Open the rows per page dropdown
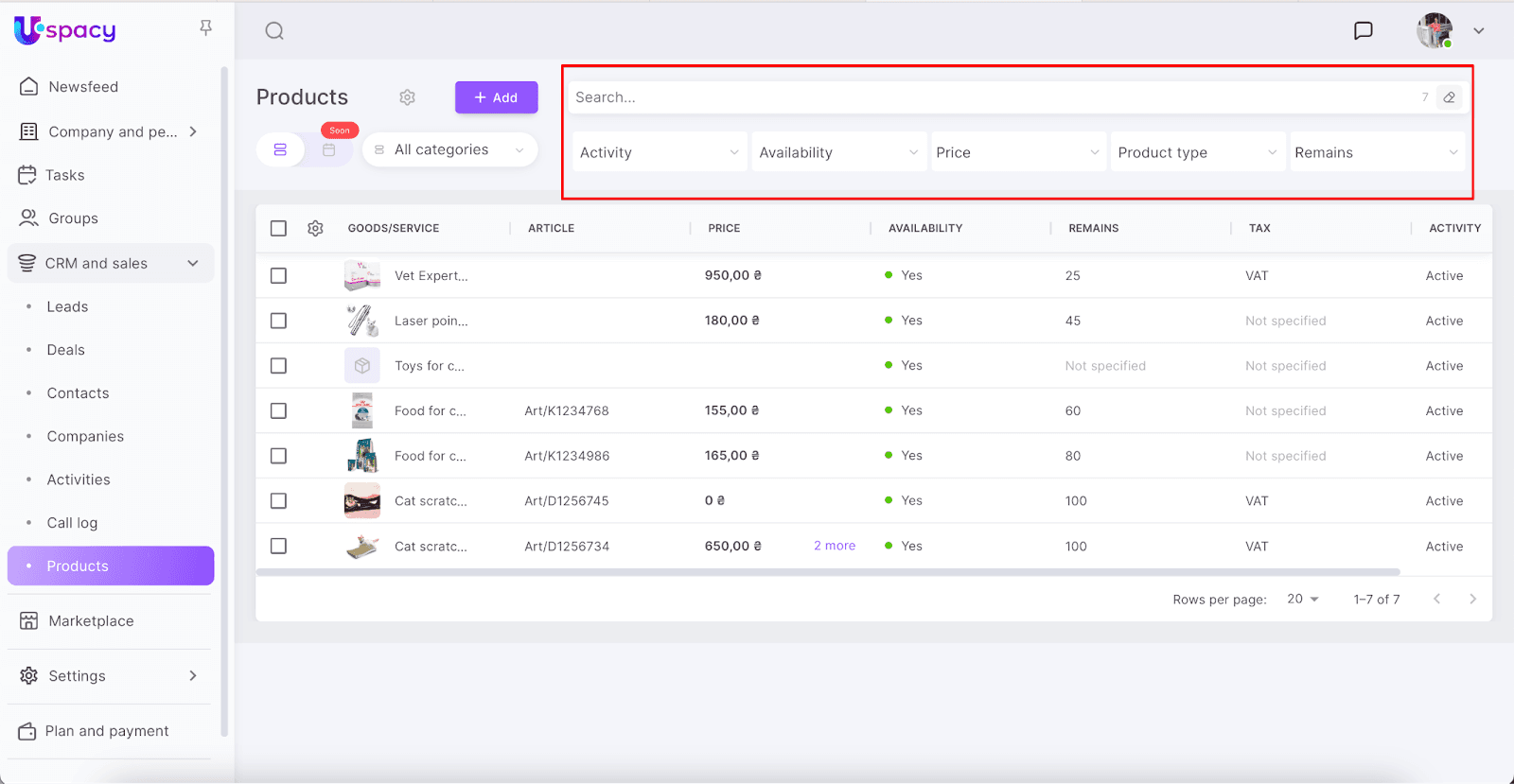This screenshot has height=784, width=1514. click(1303, 599)
